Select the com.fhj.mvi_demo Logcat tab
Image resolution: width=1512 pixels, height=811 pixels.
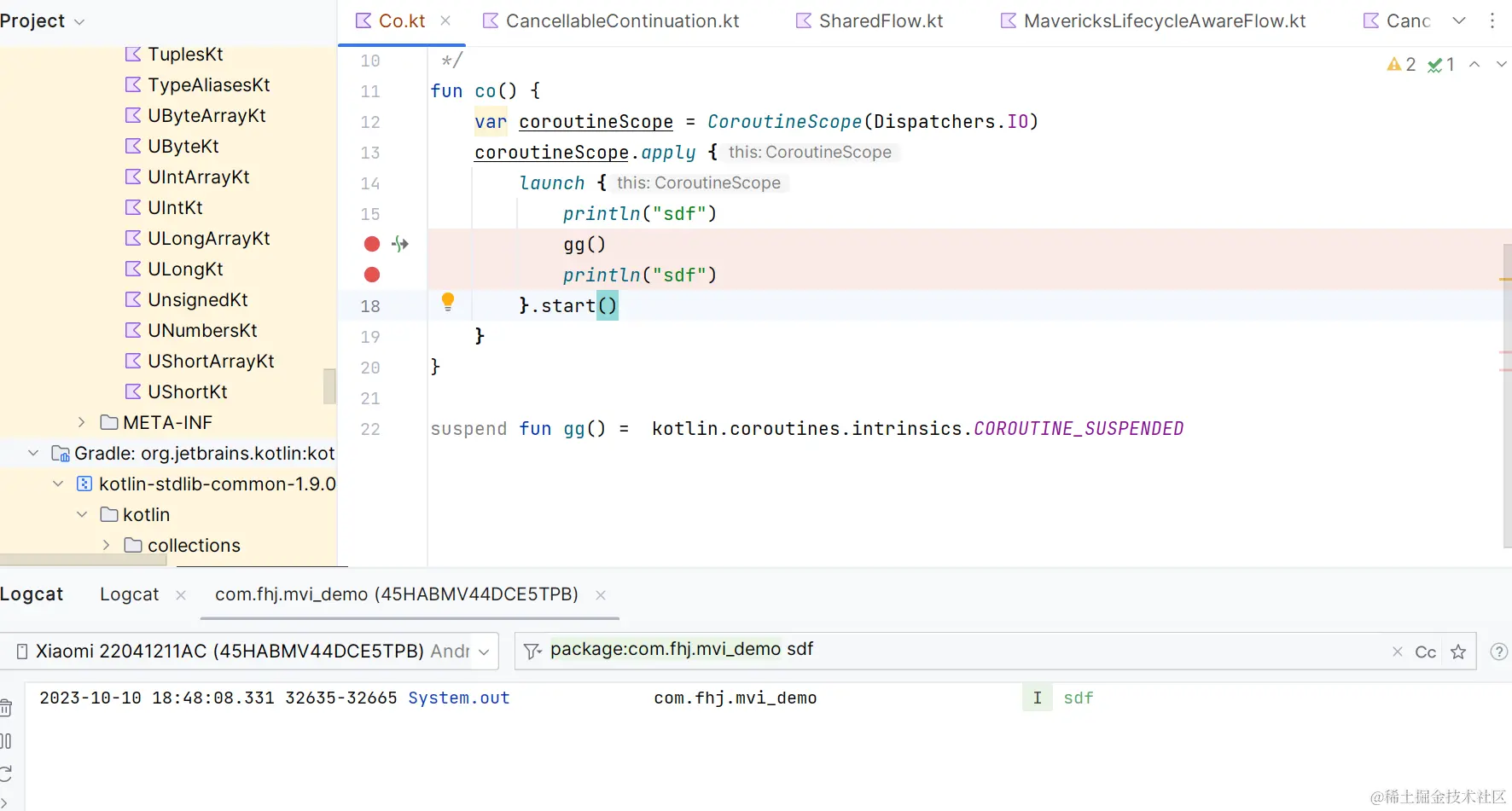[397, 595]
